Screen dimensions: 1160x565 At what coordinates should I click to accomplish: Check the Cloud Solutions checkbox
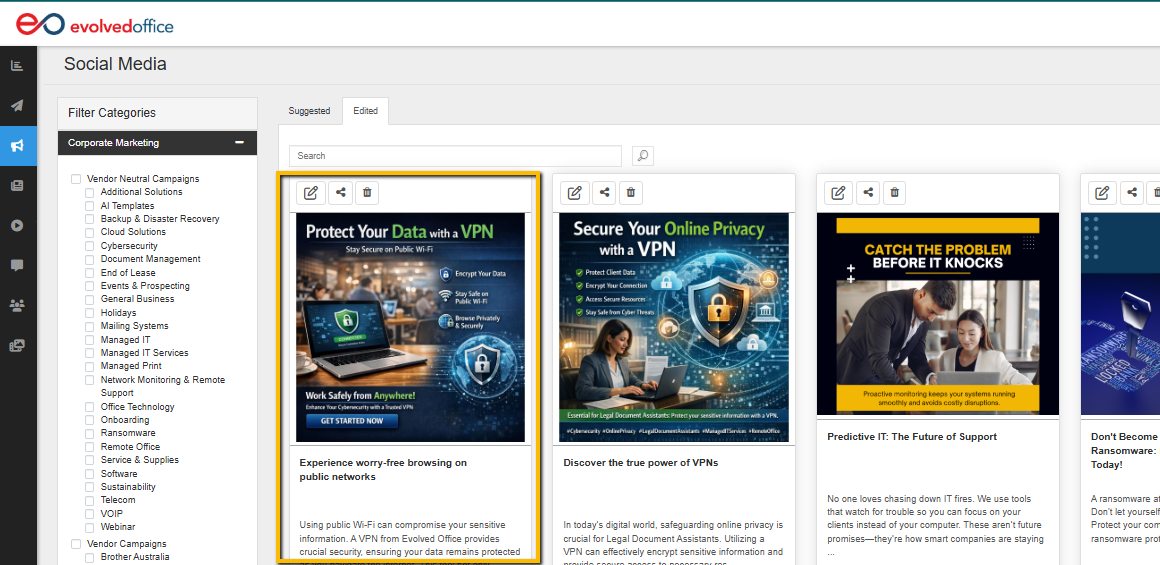[x=90, y=233]
